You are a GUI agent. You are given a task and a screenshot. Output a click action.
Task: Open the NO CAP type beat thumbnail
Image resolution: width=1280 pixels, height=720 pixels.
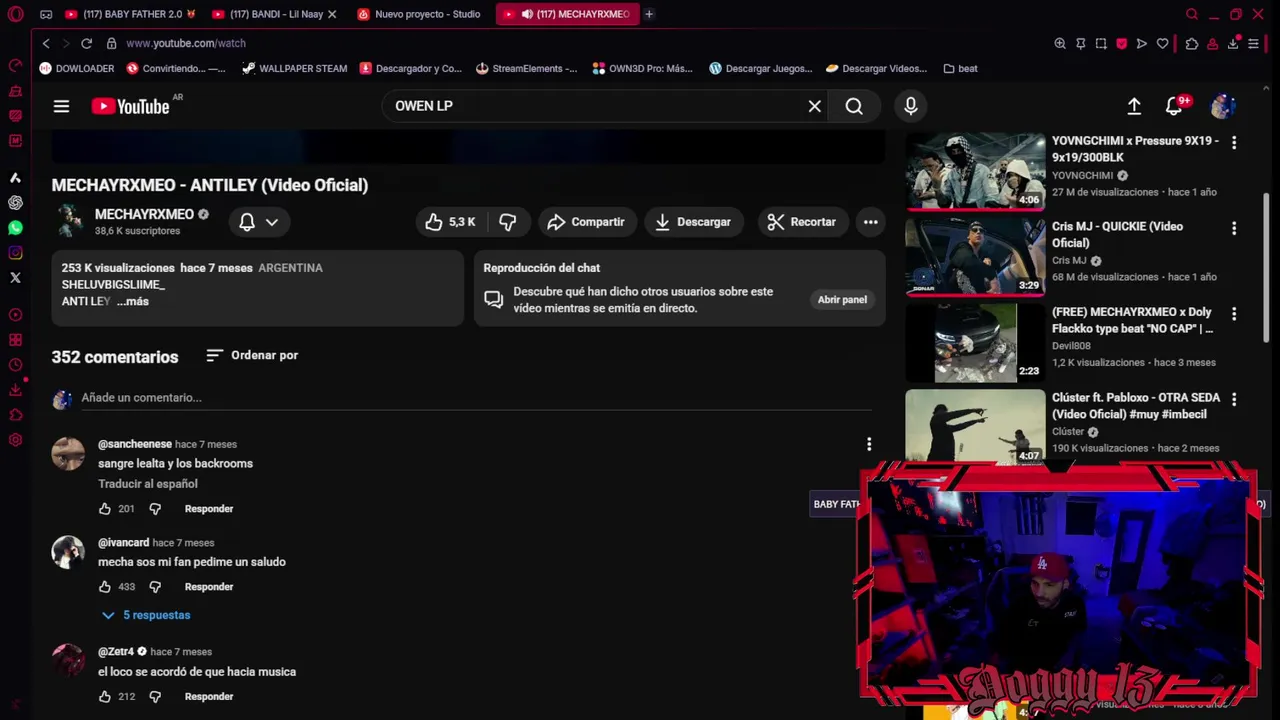click(975, 343)
